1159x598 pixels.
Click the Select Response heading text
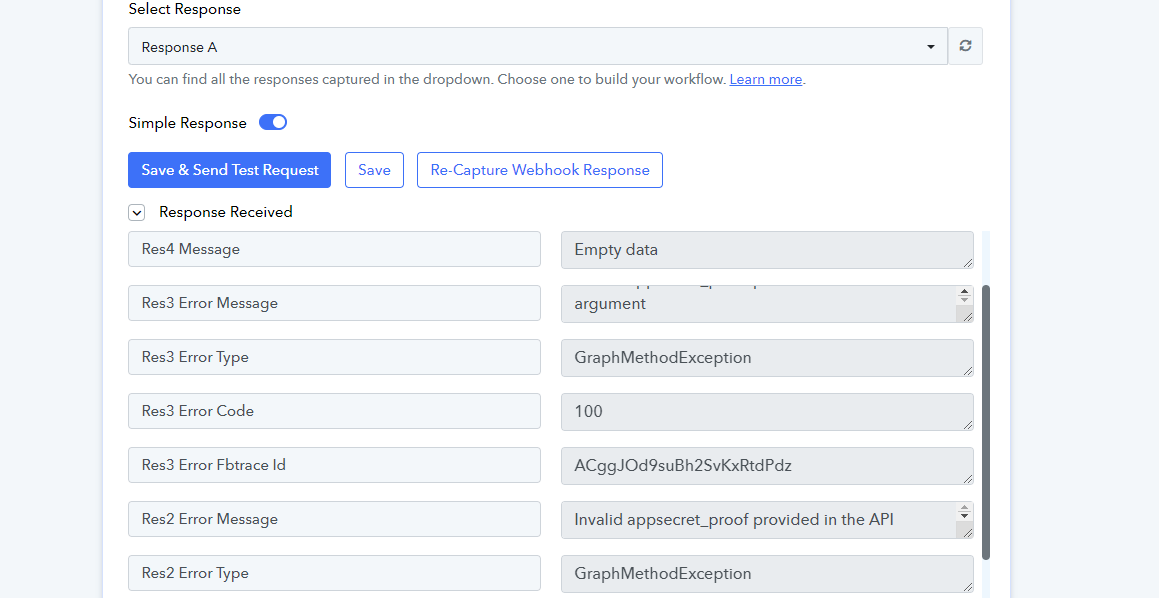pyautogui.click(x=184, y=10)
